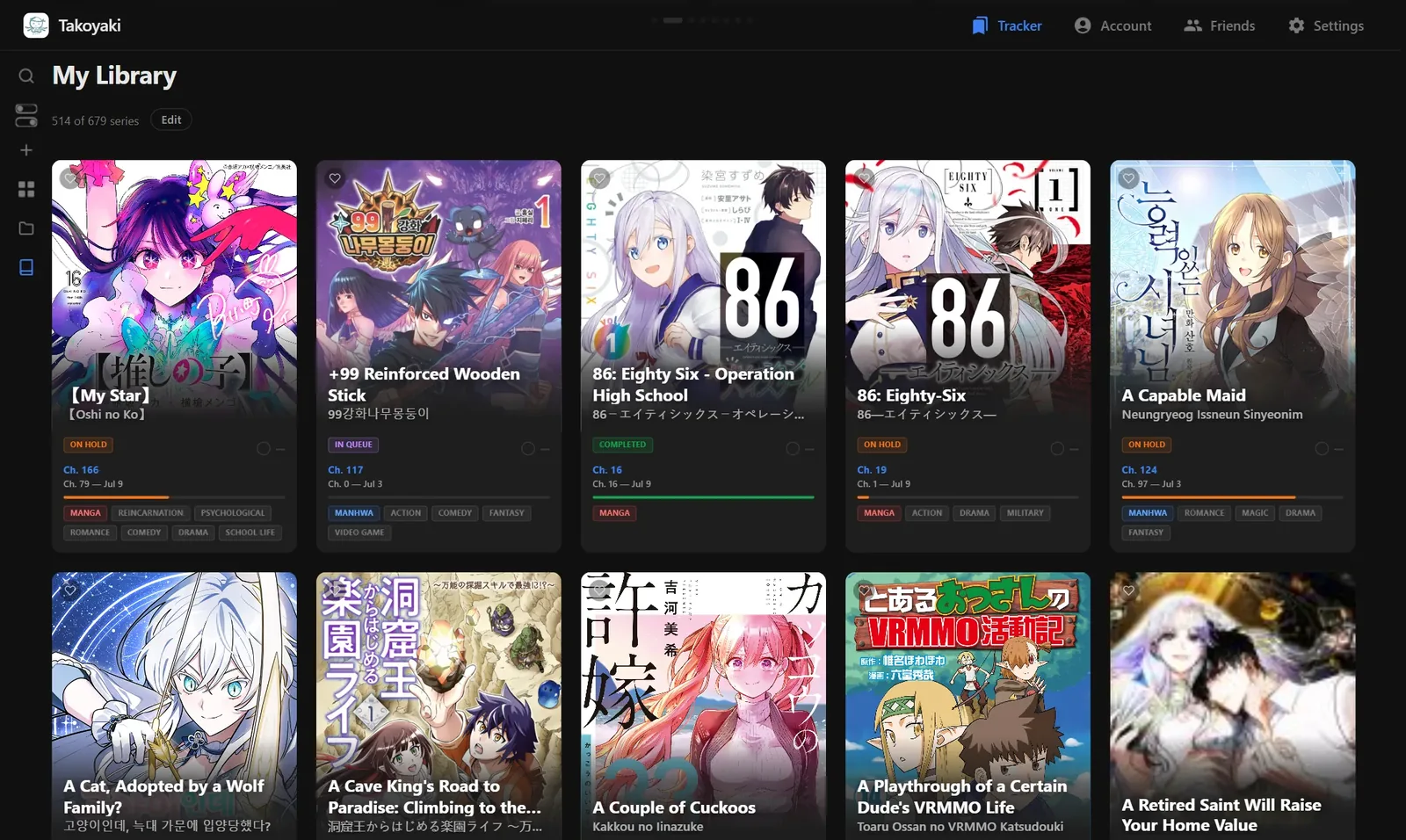Click COMPLETED status on 86 Operation card
Screen dimensions: 1406x840
pyautogui.click(x=622, y=445)
